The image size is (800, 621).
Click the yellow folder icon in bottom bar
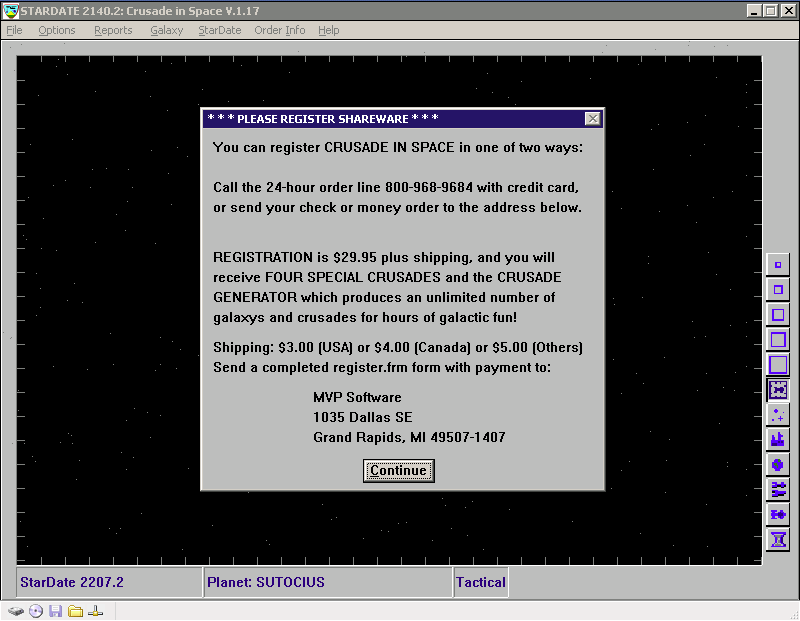click(x=76, y=611)
